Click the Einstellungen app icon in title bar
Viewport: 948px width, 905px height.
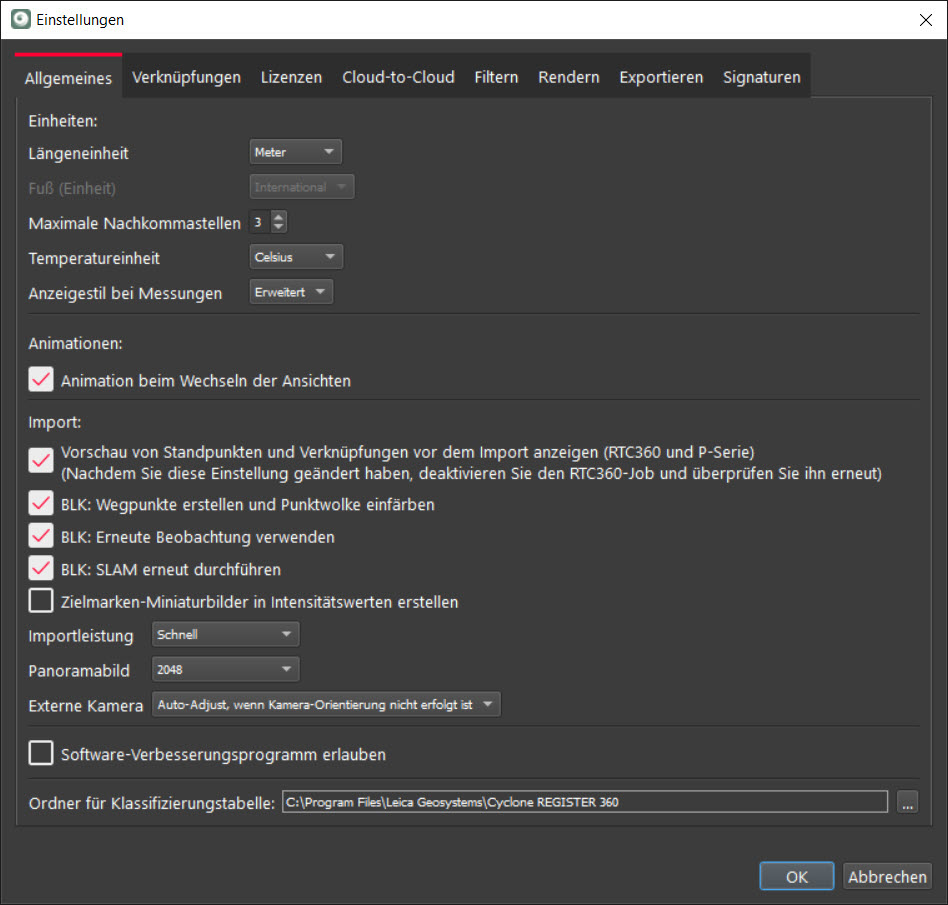point(21,19)
